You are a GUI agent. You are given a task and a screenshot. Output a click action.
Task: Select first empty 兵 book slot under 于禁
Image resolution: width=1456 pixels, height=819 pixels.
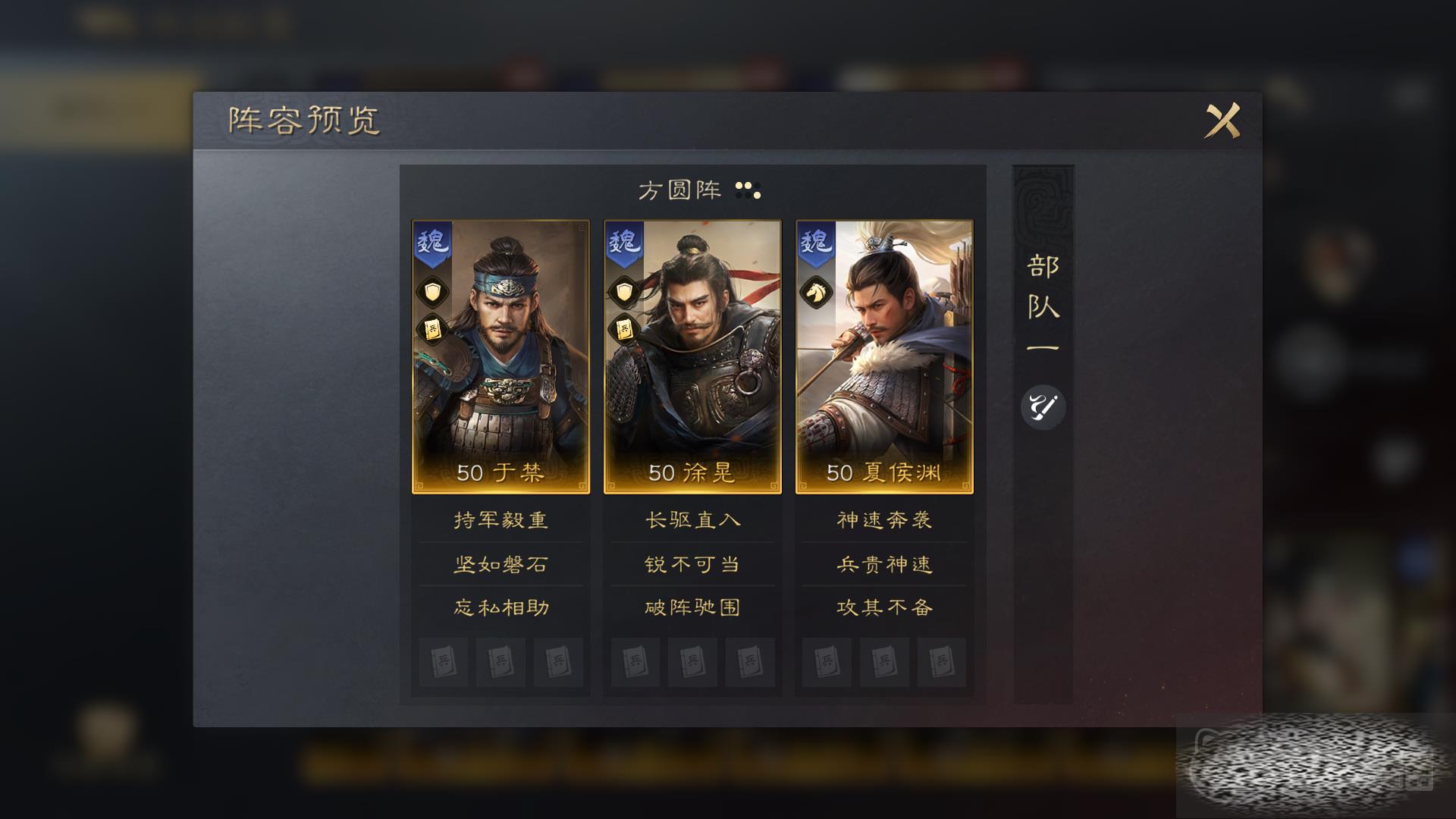[444, 662]
